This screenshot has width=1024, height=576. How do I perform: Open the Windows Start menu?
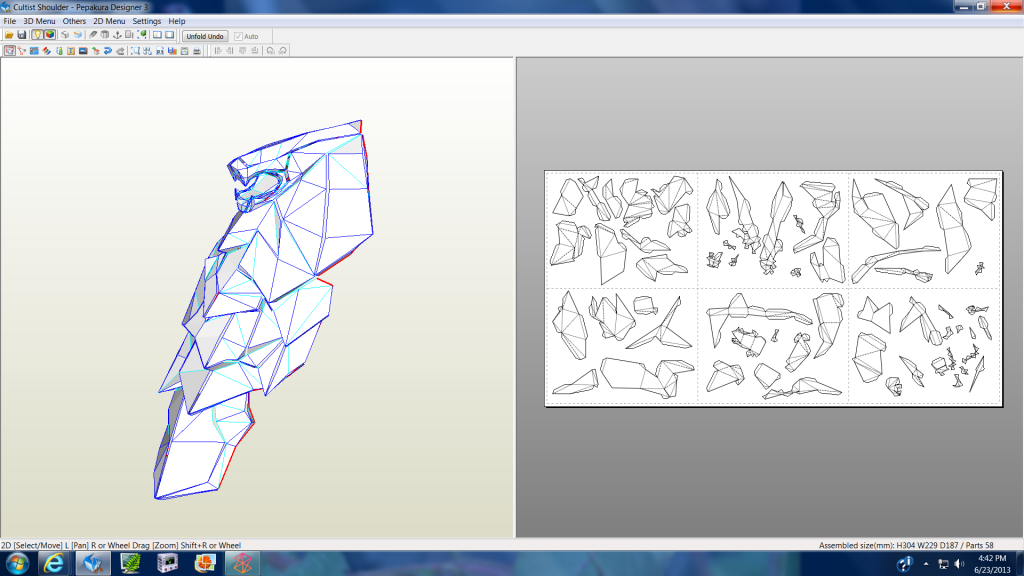pyautogui.click(x=16, y=564)
